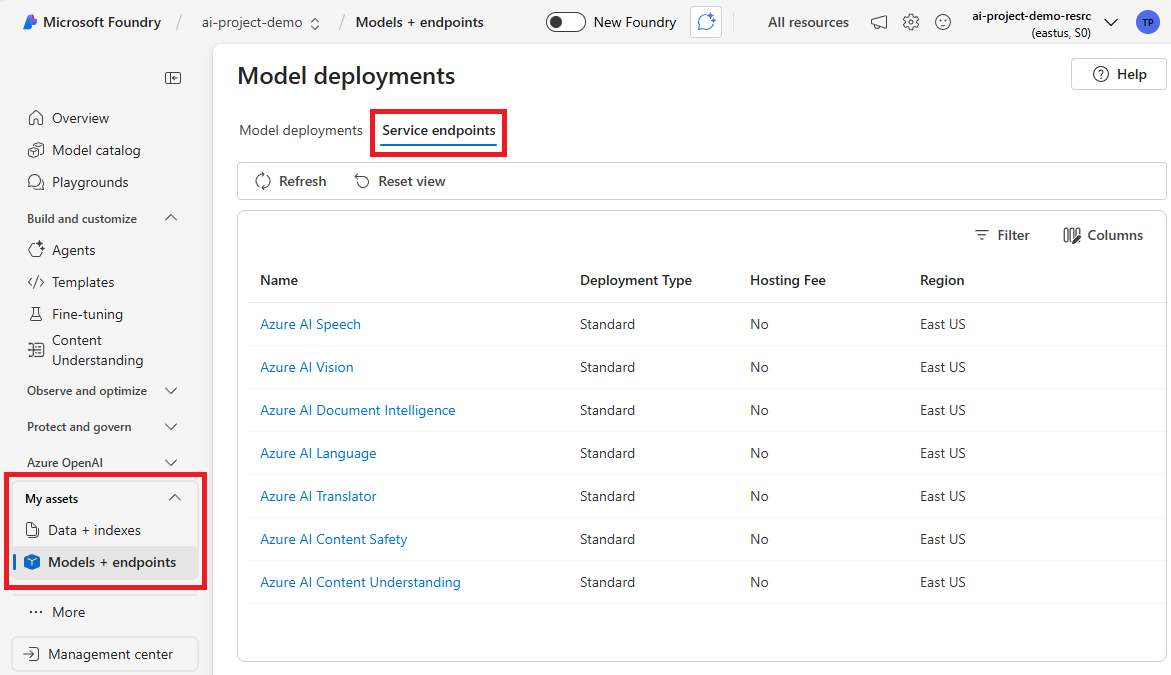
Task: Open Azure AI Content Understanding endpoint link
Action: pos(360,582)
